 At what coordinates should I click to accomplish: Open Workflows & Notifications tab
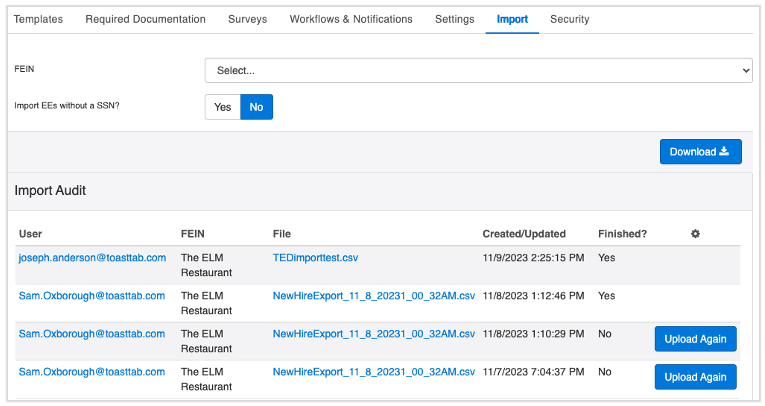350,19
